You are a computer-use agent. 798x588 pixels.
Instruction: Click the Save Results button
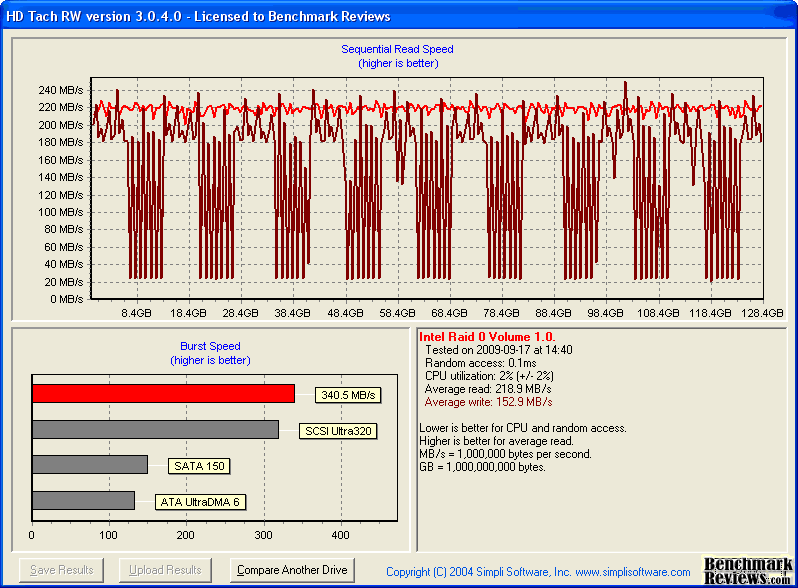[x=62, y=570]
